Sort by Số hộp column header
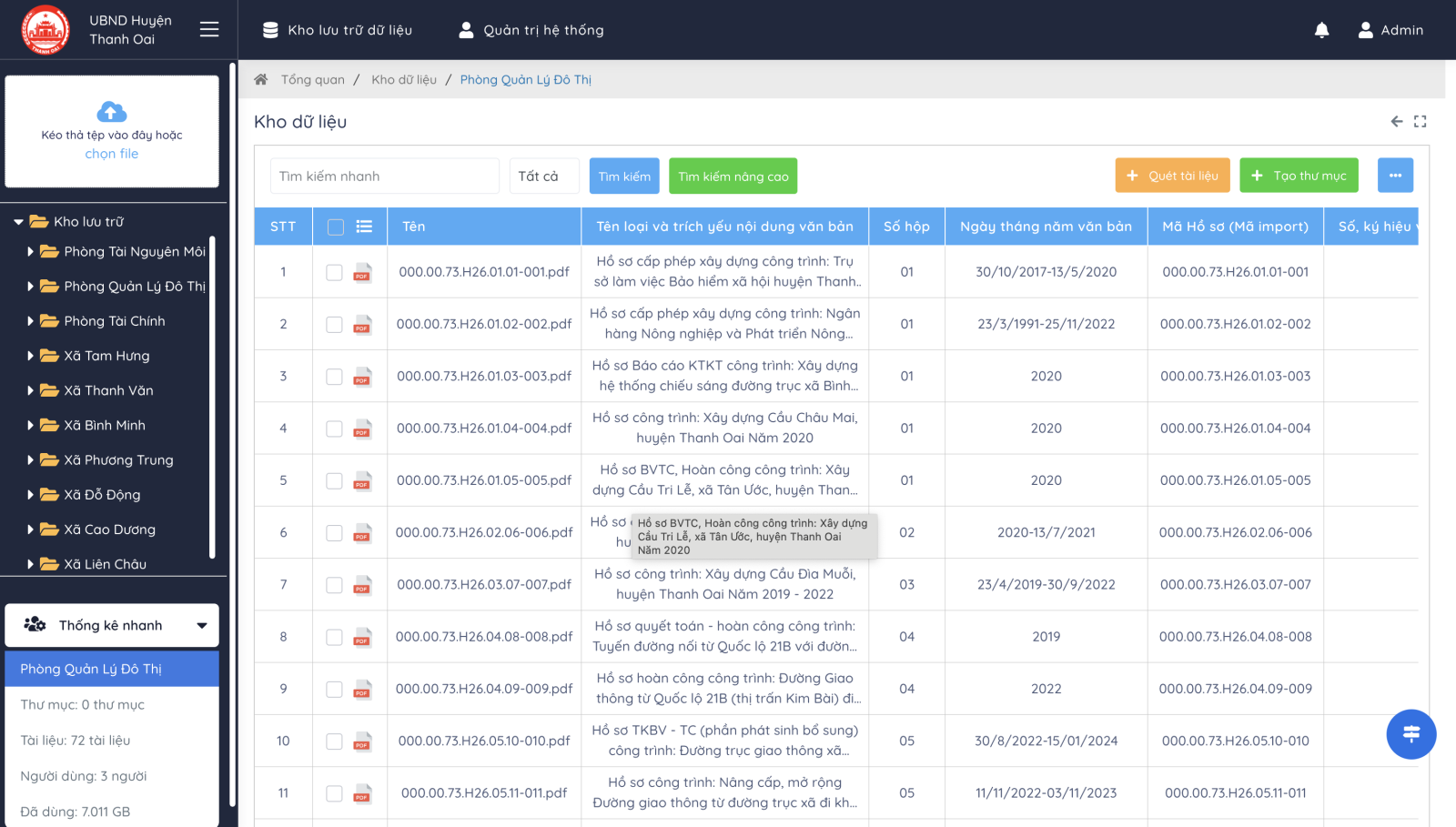Viewport: 1456px width, 827px height. [x=906, y=227]
